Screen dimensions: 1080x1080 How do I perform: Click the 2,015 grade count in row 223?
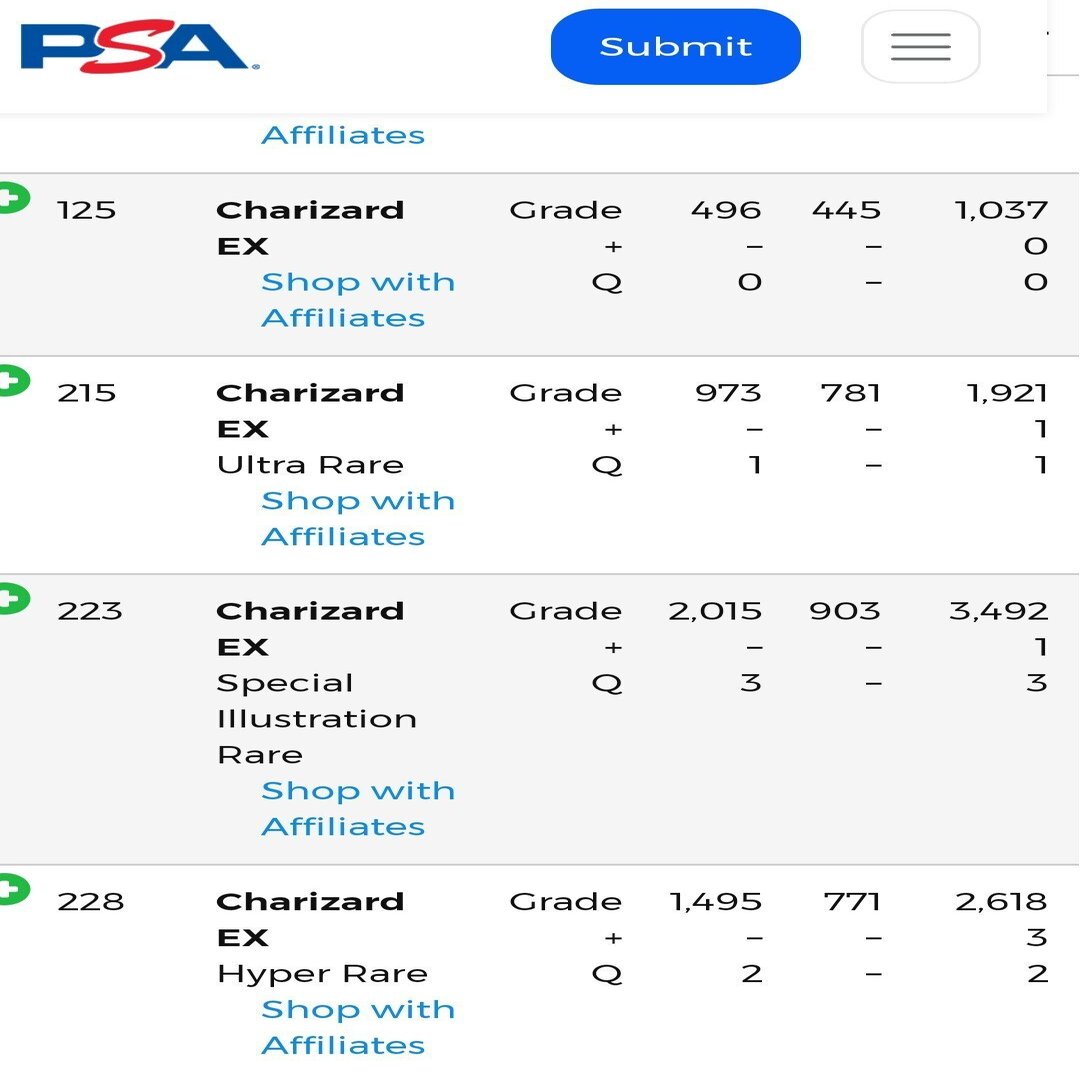(x=715, y=611)
